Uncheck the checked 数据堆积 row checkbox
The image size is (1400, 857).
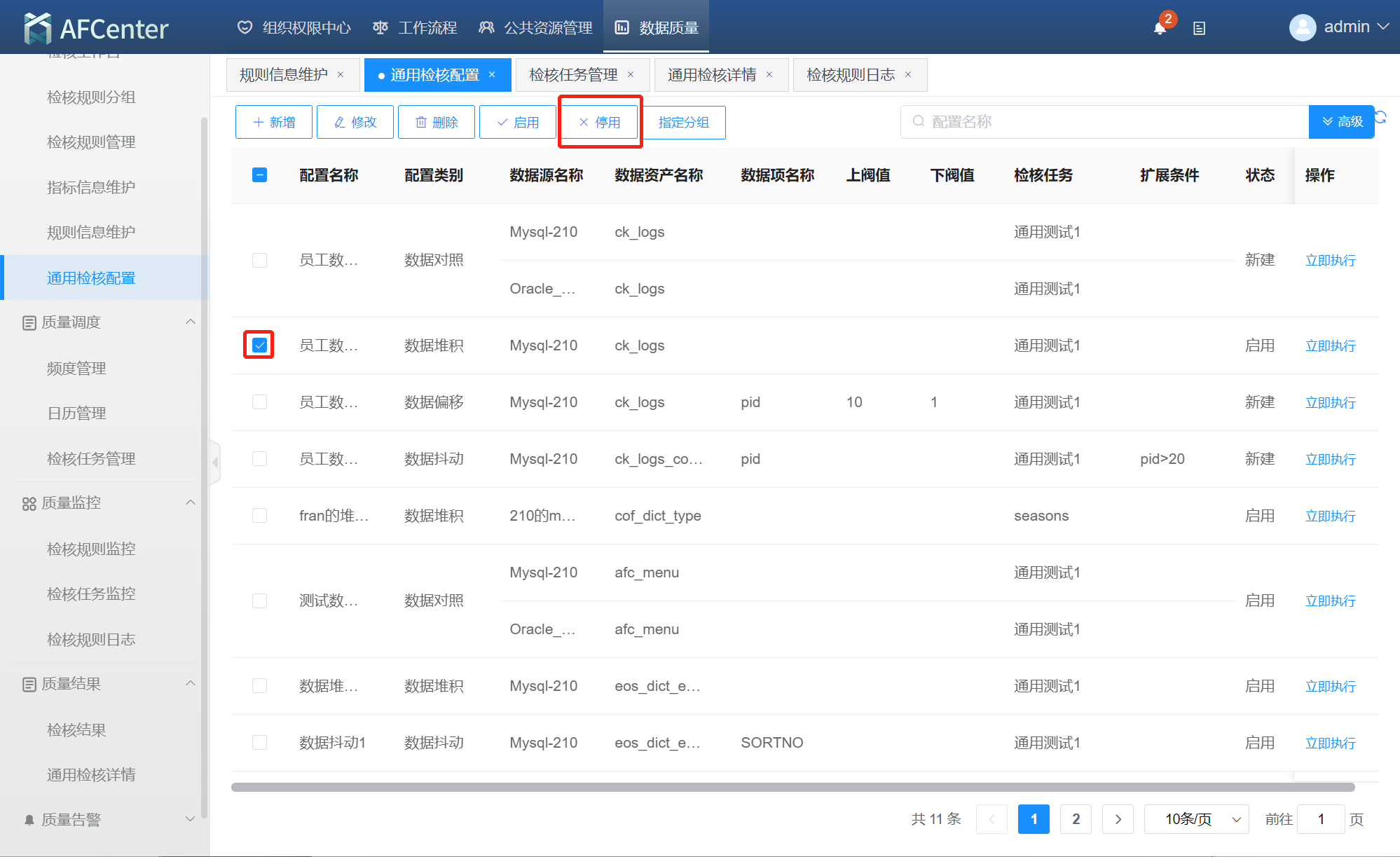pyautogui.click(x=259, y=345)
